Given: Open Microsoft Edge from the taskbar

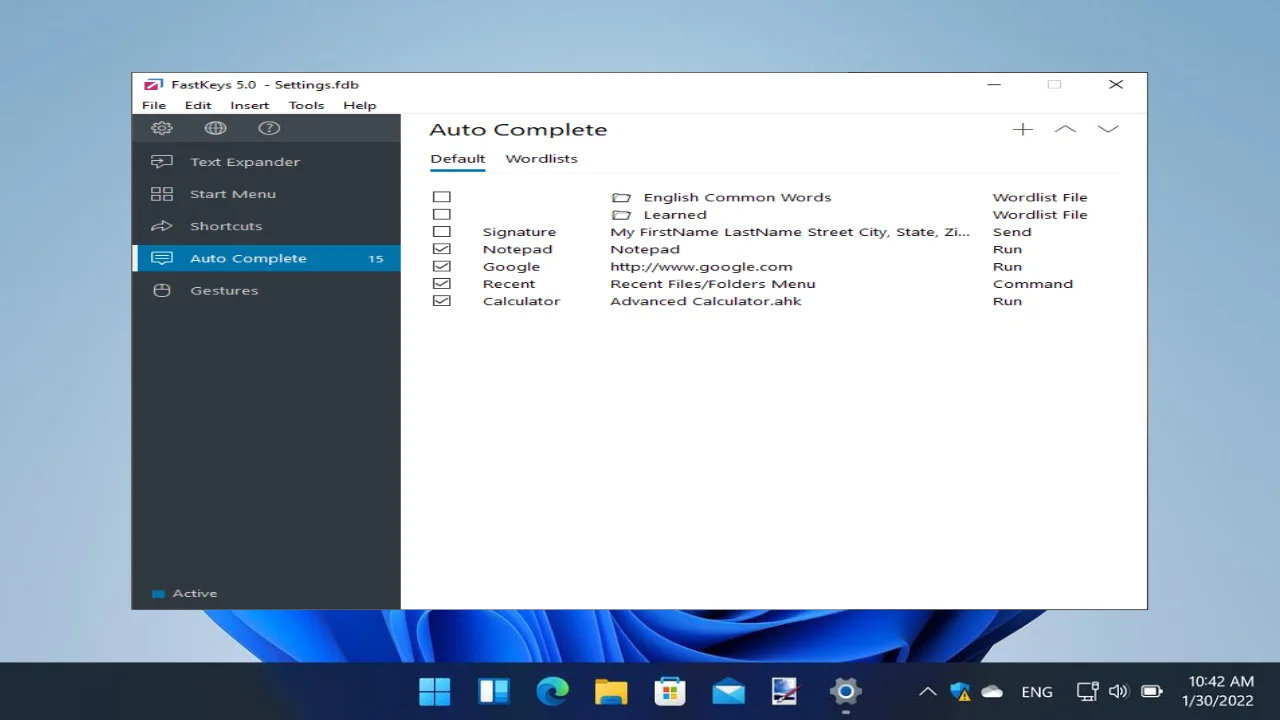Looking at the screenshot, I should [552, 691].
